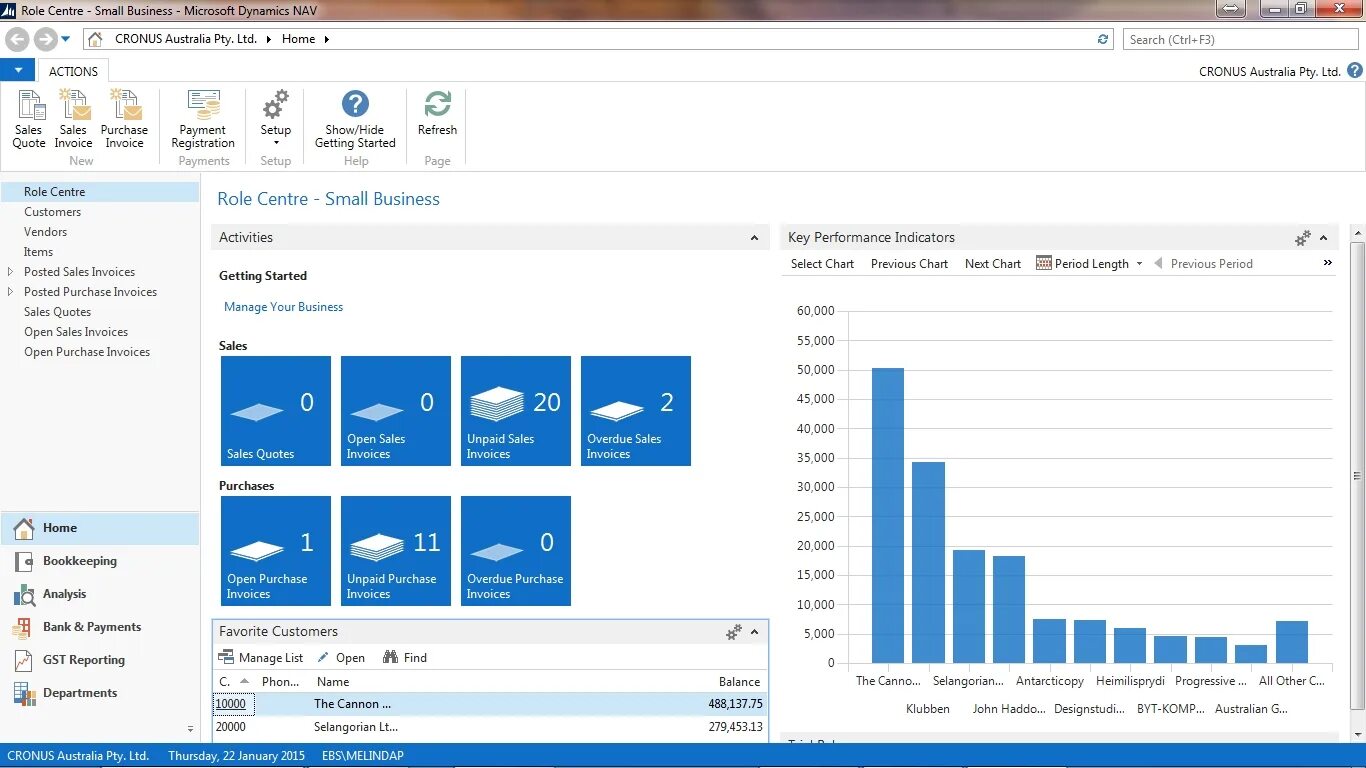1366x768 pixels.
Task: Open navigation pane options arrow
Action: coord(190,730)
